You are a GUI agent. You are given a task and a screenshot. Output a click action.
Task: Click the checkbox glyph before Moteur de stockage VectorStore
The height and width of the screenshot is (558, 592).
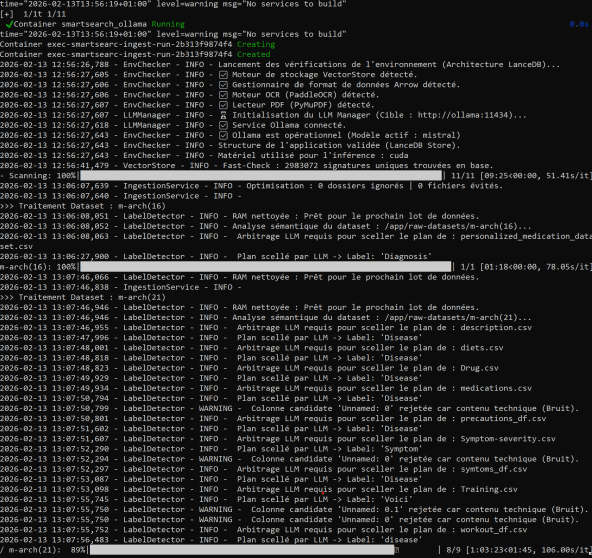click(x=223, y=75)
